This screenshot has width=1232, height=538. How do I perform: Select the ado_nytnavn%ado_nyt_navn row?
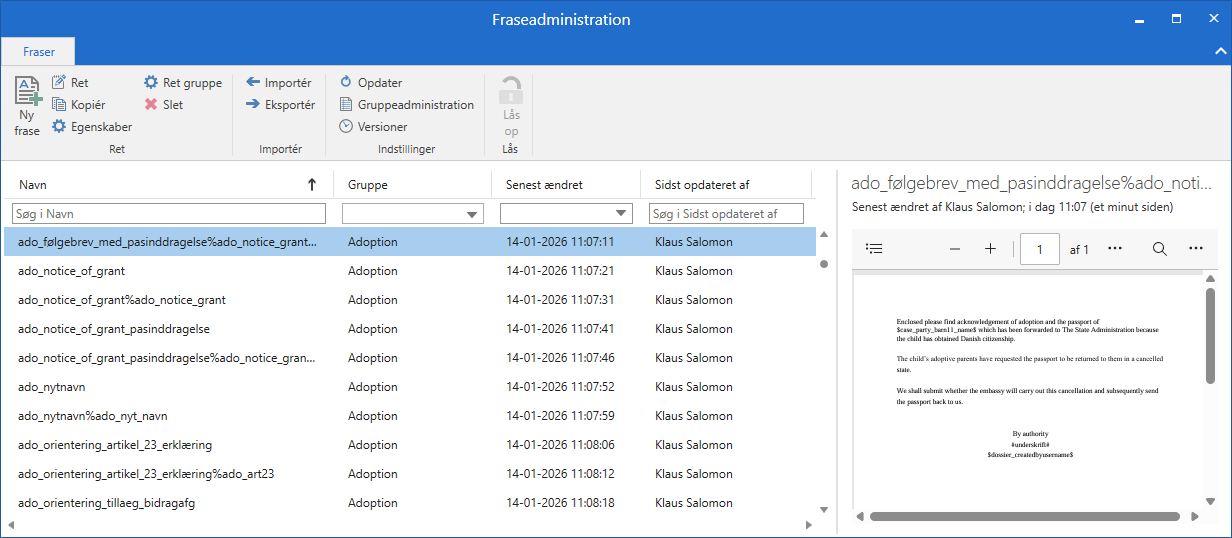[410, 416]
